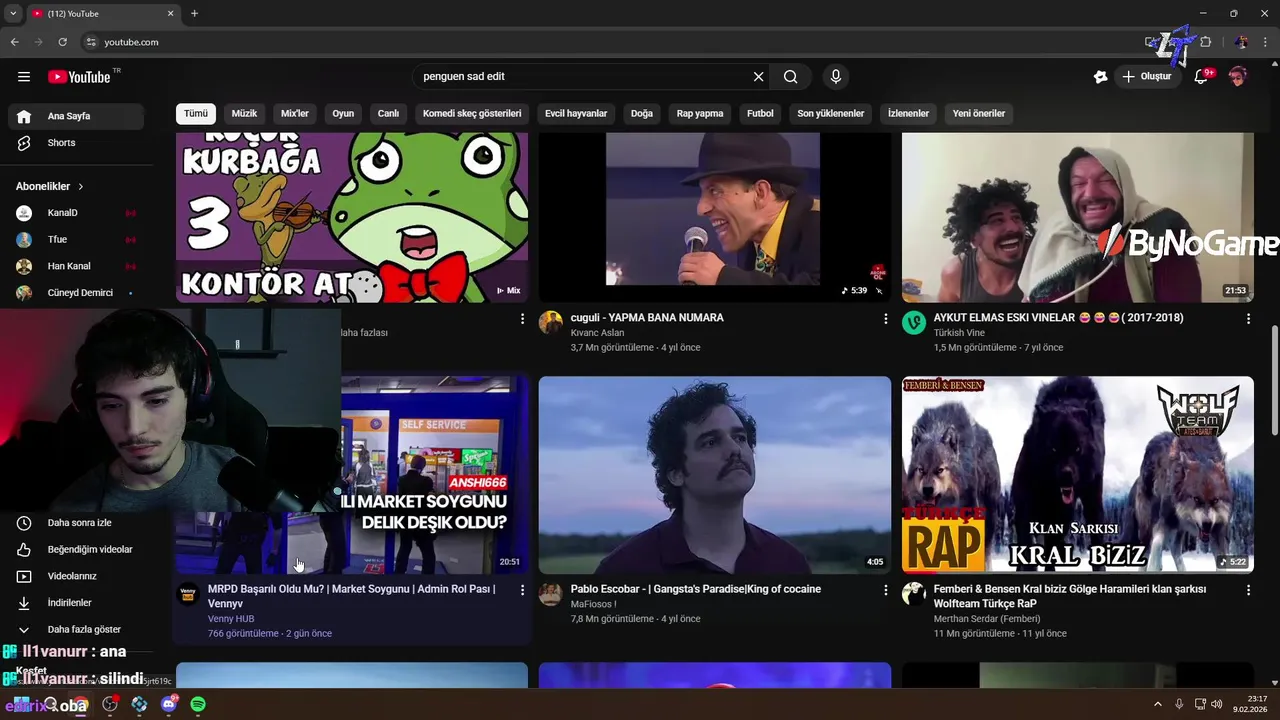Select the Komedi skeç gösterileri chip
The width and height of the screenshot is (1280, 720).
pyautogui.click(x=472, y=113)
